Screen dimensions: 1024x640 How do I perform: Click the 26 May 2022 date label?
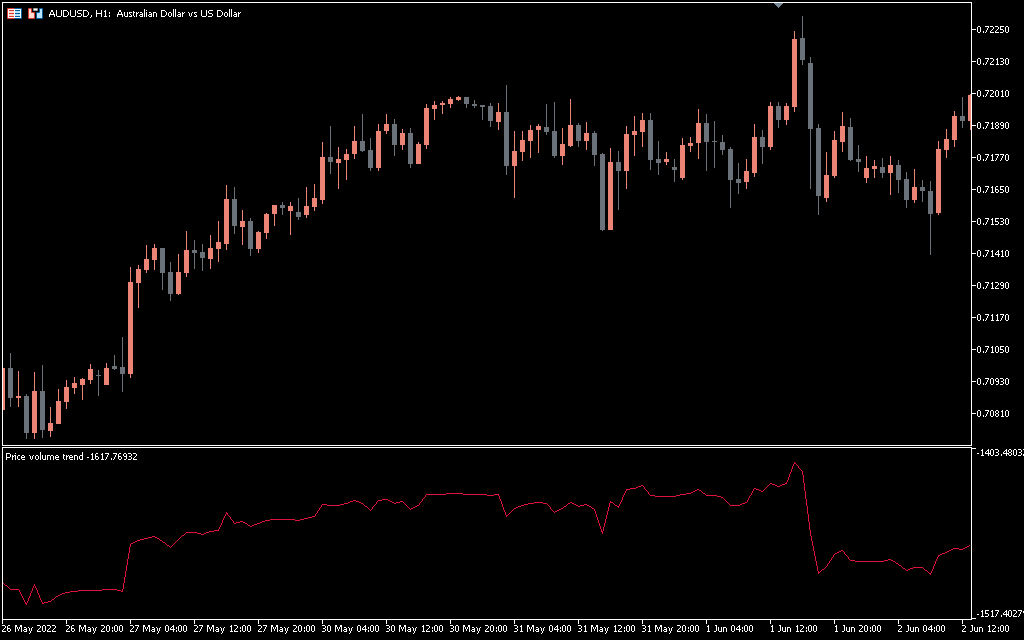(x=30, y=629)
